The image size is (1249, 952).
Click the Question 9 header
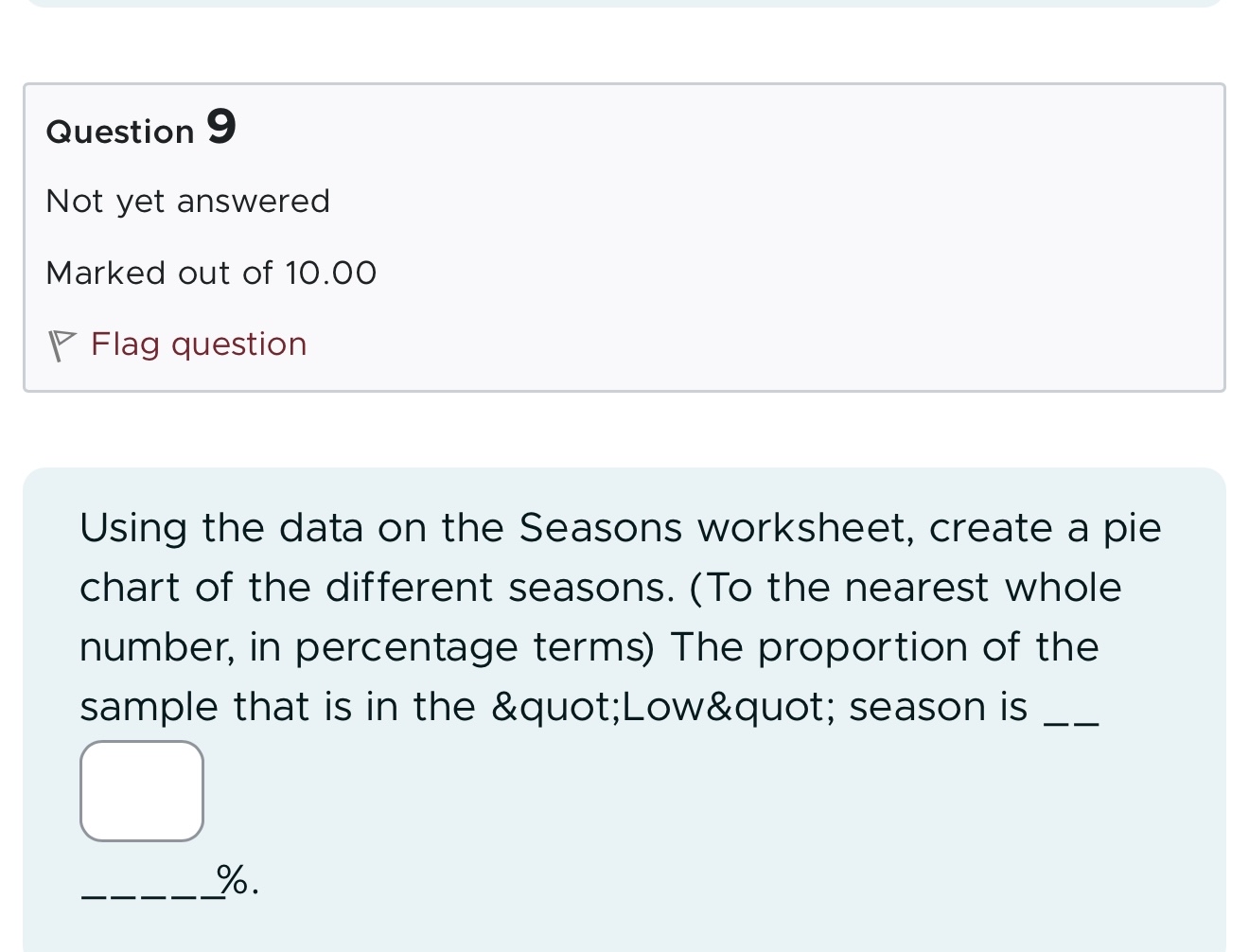tap(140, 130)
